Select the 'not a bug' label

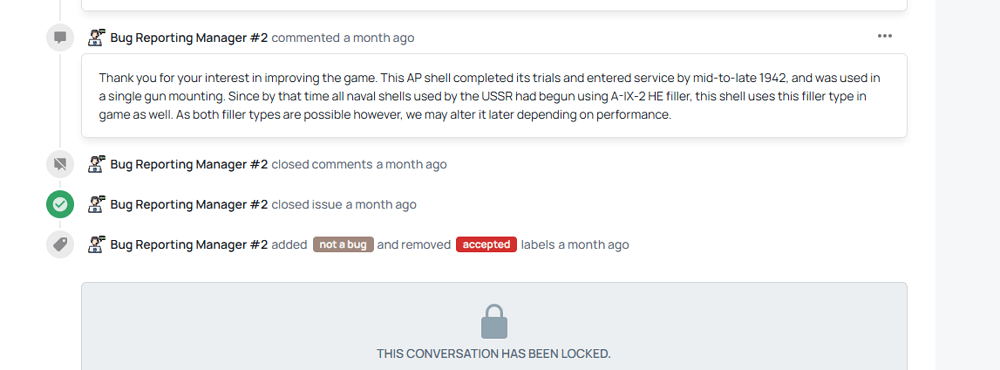click(343, 244)
